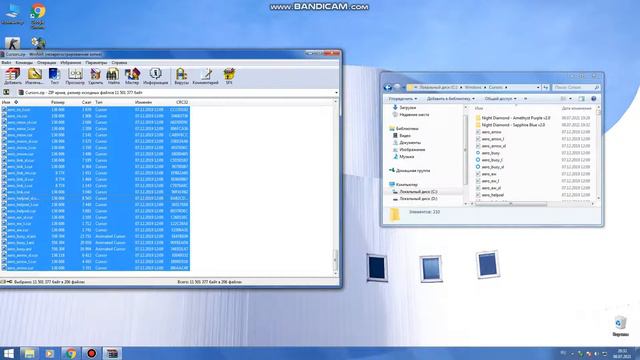Open the Параметры menu in WinRAR
Viewport: 640px width, 360px height.
96,63
